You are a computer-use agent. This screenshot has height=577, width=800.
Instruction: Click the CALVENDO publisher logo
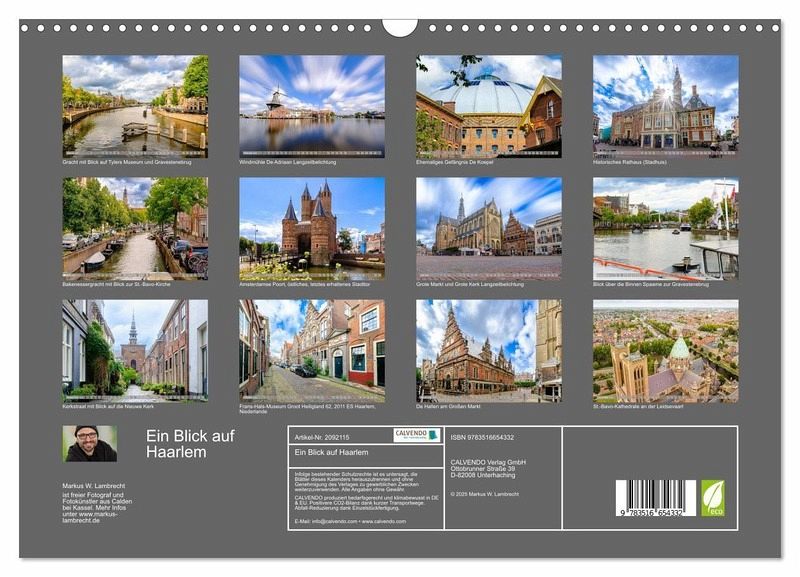[x=416, y=435]
